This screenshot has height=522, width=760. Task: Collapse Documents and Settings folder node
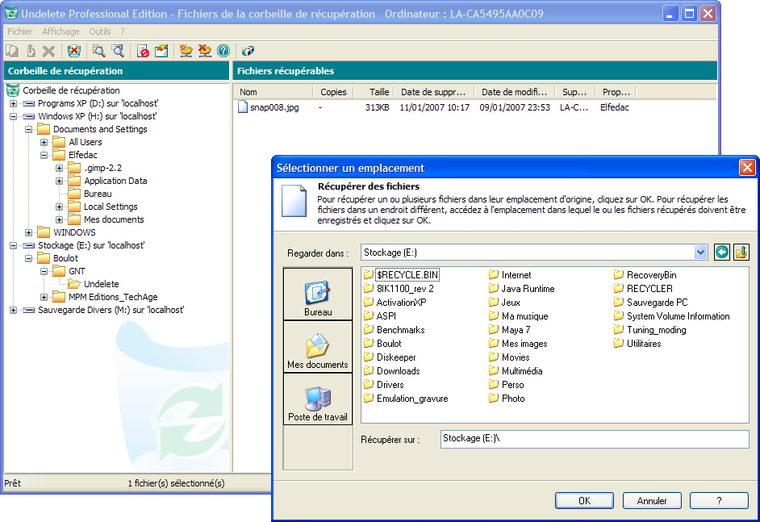(29, 129)
